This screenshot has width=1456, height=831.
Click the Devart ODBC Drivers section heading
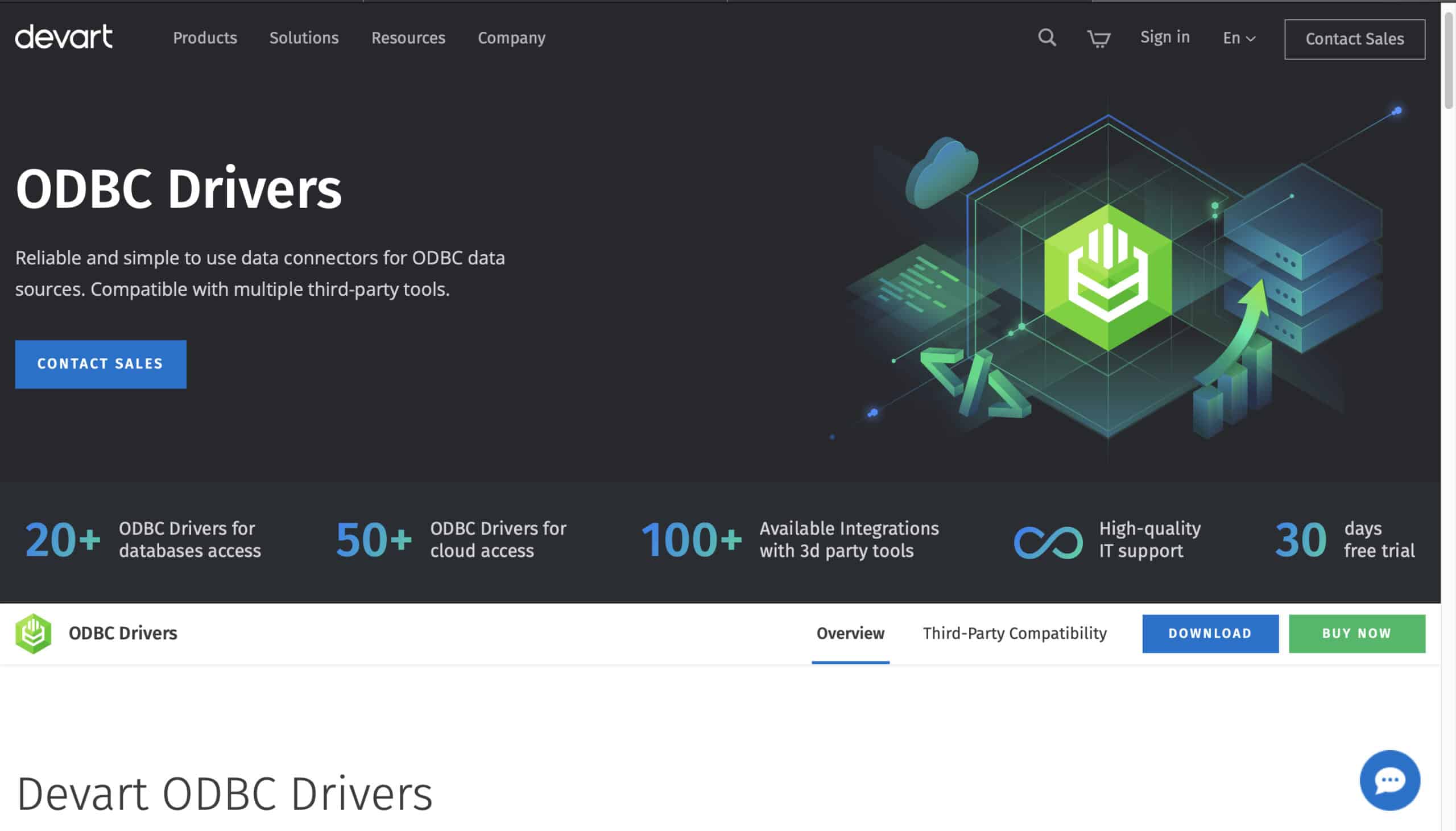[224, 793]
